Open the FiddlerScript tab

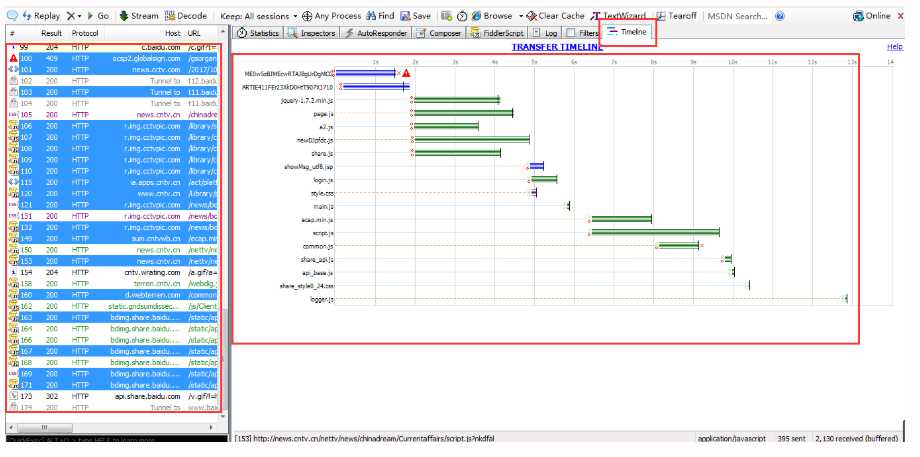tap(497, 33)
